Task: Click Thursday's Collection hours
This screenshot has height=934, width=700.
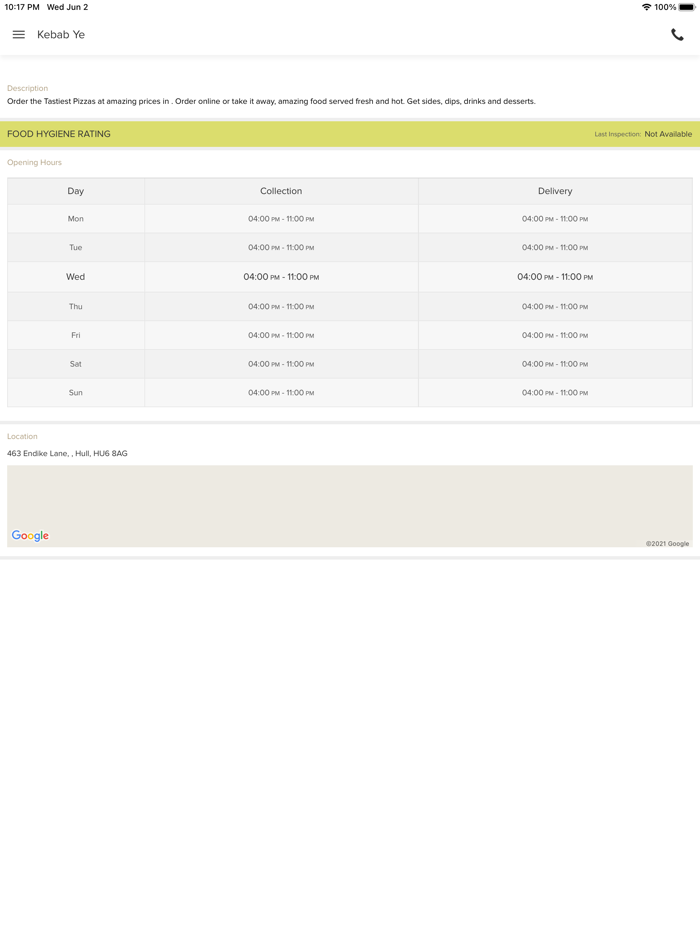Action: click(x=281, y=306)
